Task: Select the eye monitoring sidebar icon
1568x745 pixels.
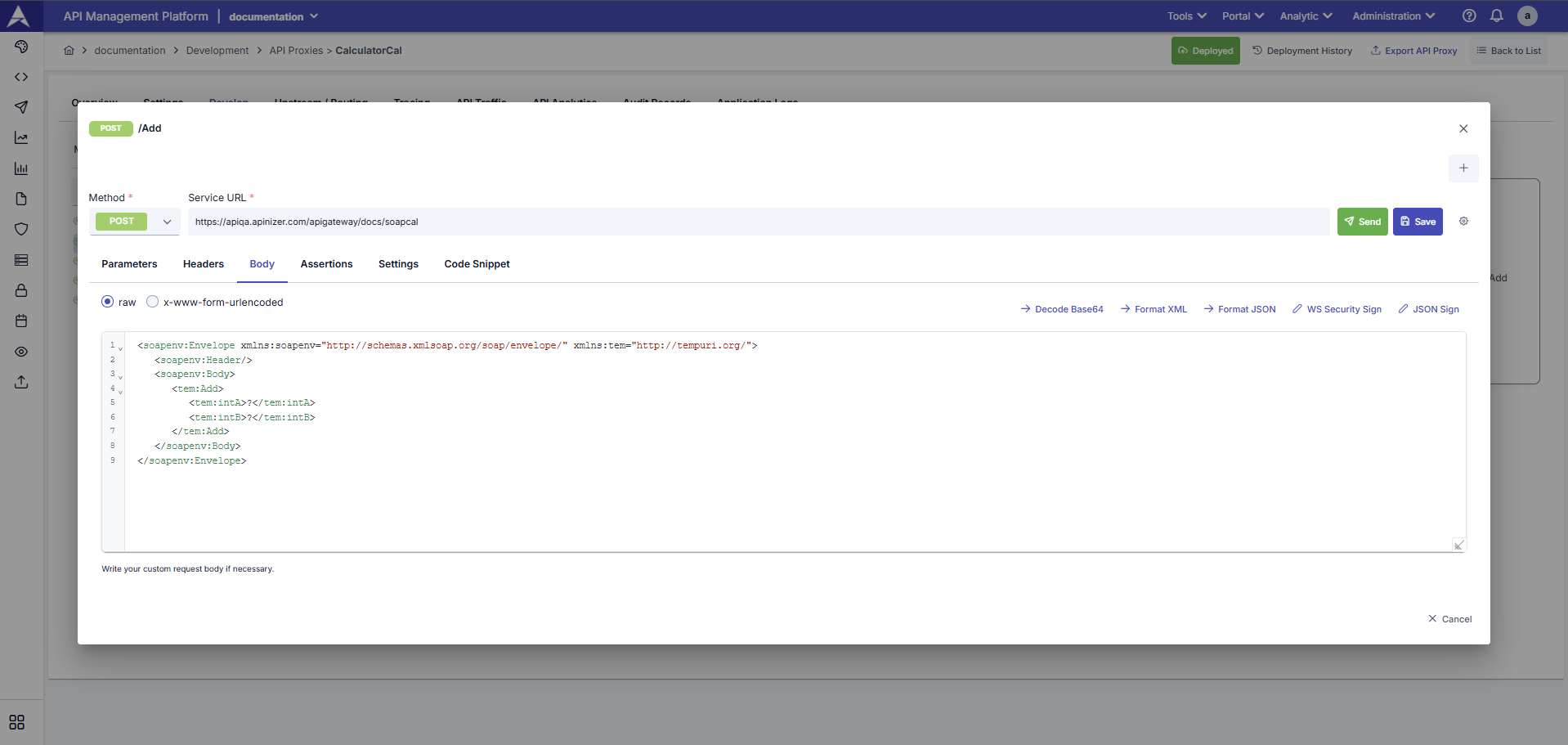Action: [x=21, y=352]
